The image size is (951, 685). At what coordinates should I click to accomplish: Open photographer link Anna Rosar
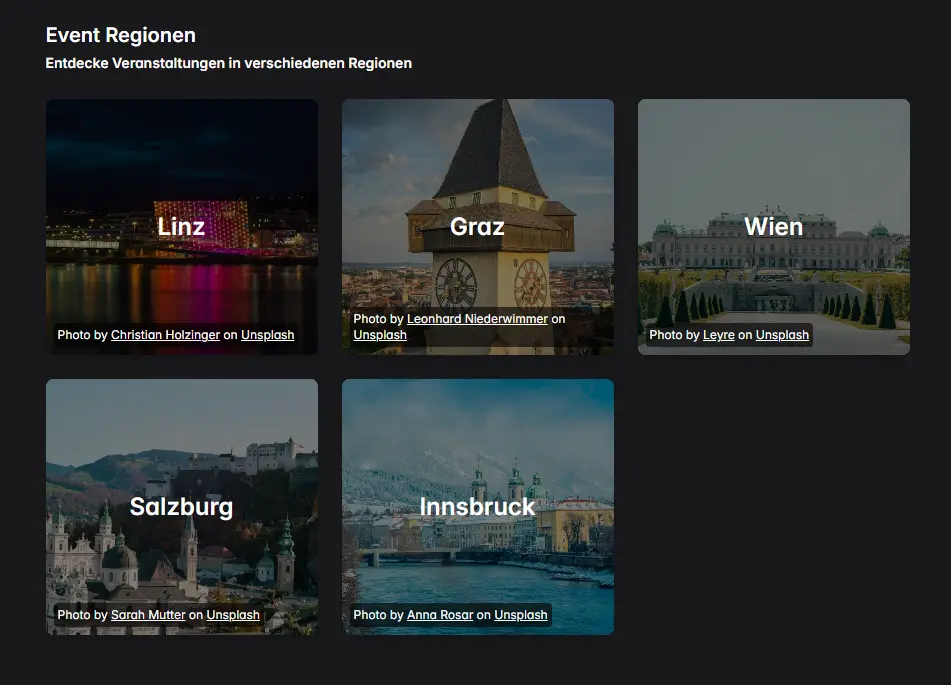pyautogui.click(x=440, y=615)
